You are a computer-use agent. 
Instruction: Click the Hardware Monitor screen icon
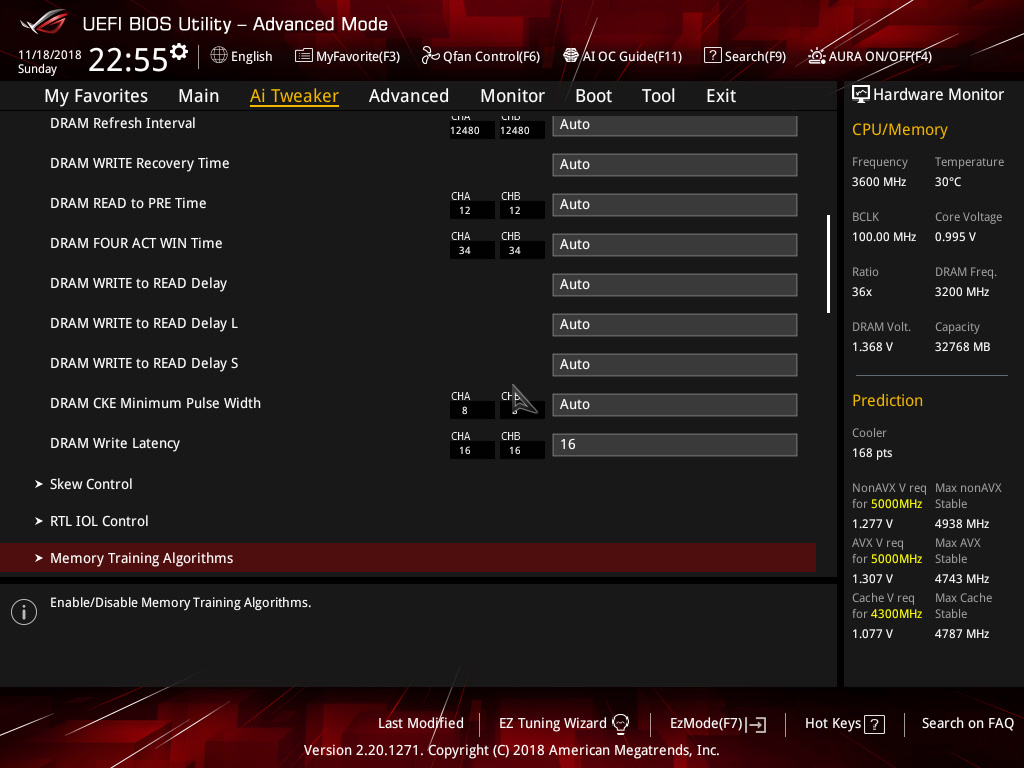click(x=861, y=95)
